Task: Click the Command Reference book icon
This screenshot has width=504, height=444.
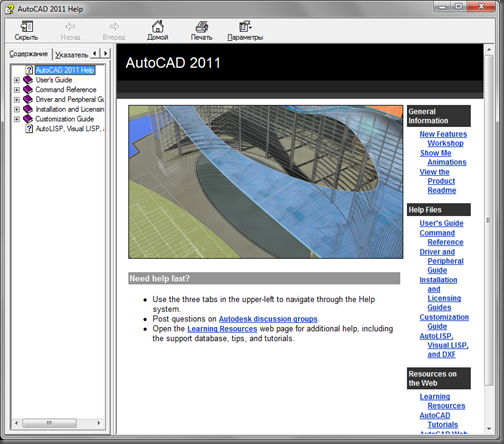Action: 28,90
